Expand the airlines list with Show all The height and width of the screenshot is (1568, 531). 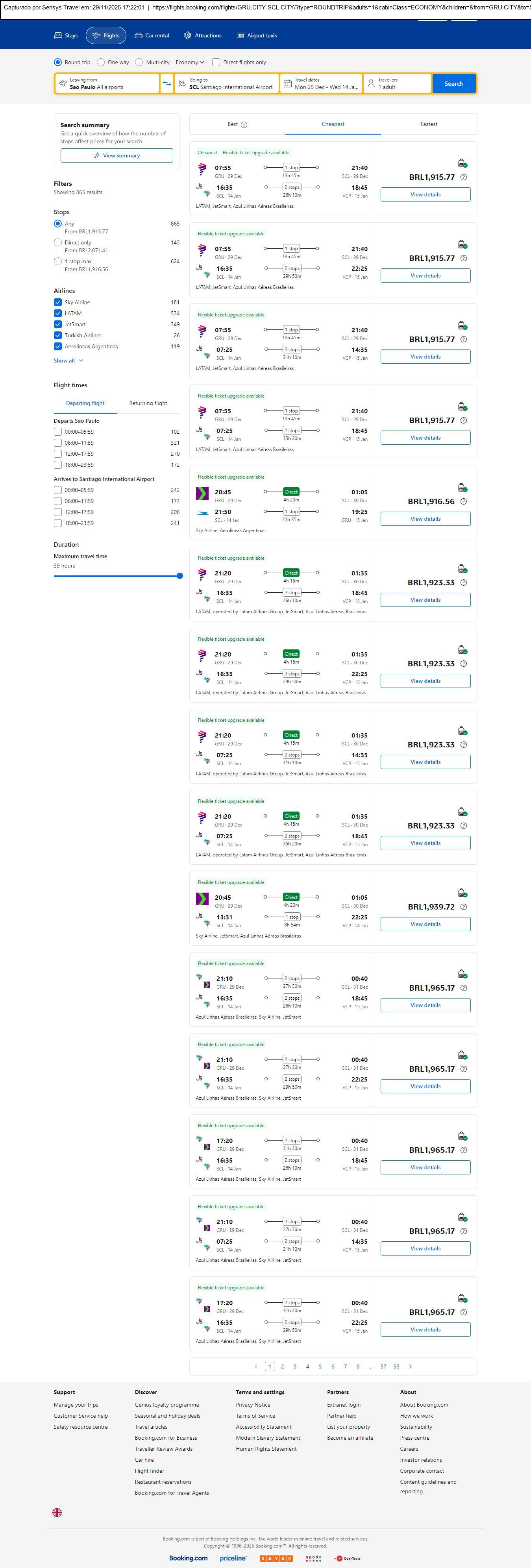pos(68,361)
